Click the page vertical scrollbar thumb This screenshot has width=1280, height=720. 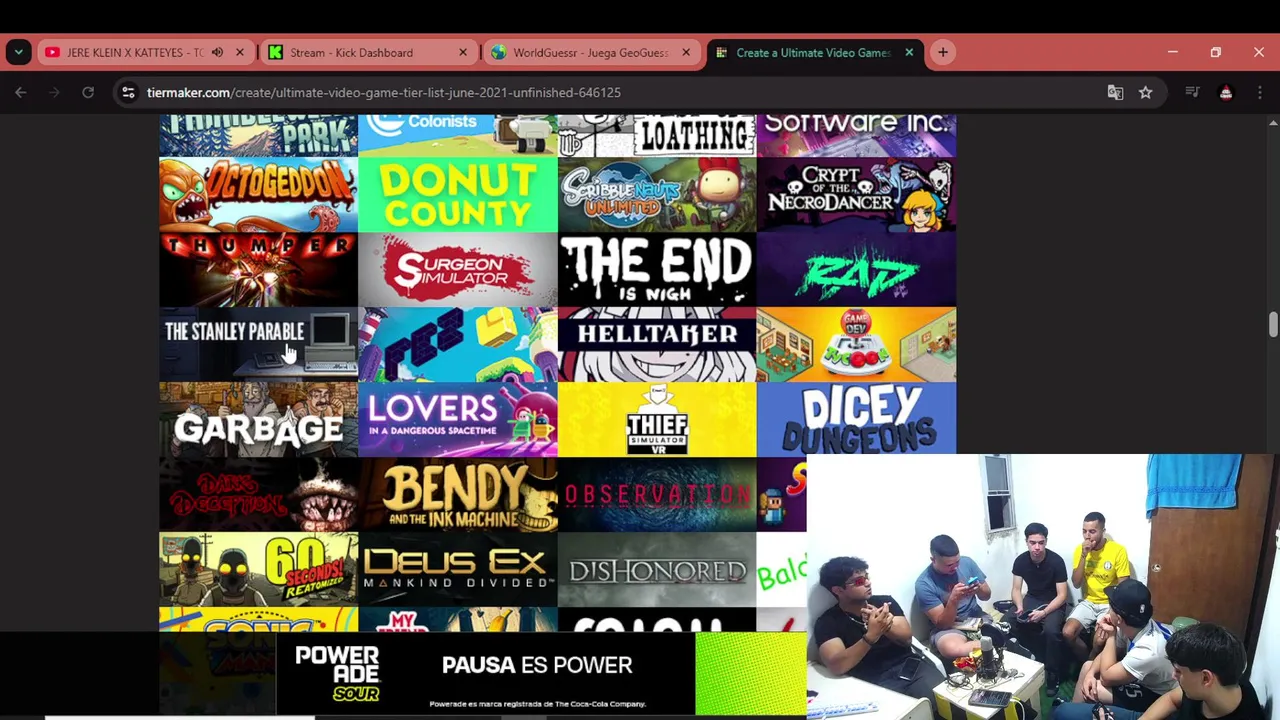(1272, 325)
